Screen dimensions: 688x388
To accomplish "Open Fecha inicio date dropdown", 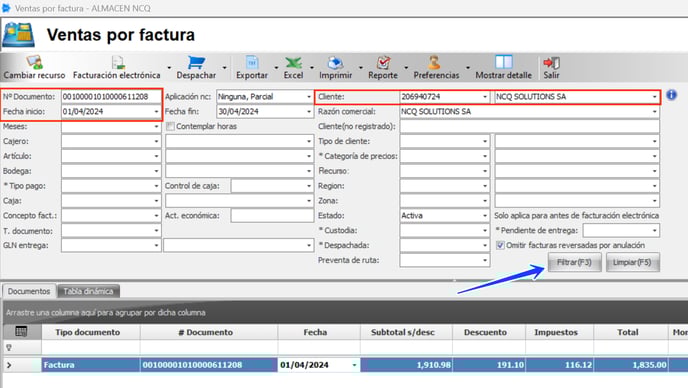I will [x=156, y=112].
